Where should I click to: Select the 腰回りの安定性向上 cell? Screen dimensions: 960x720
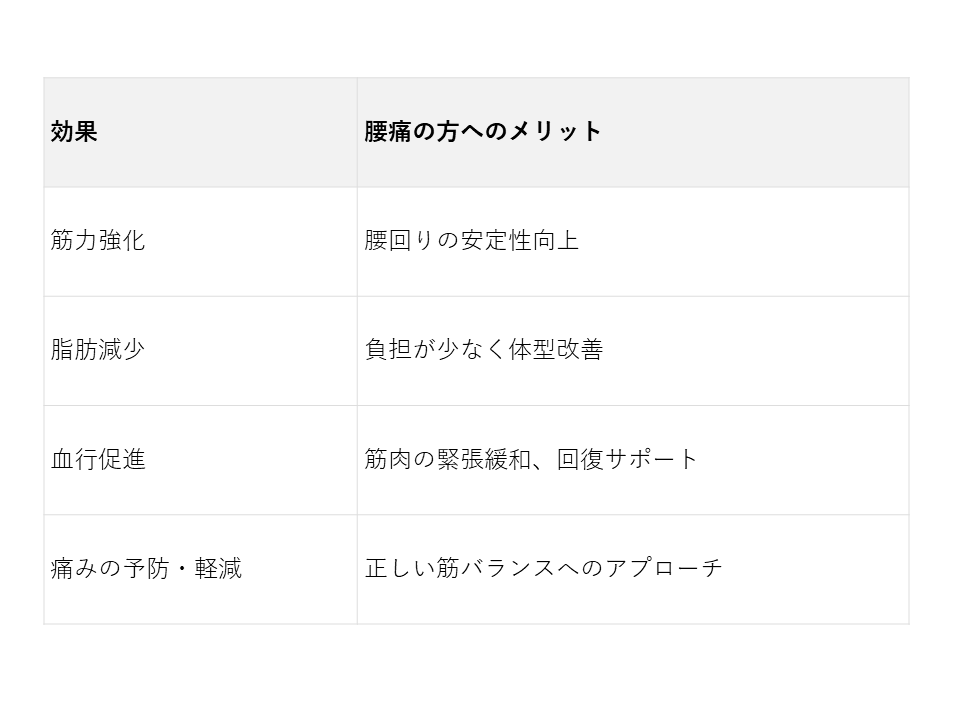pyautogui.click(x=632, y=241)
